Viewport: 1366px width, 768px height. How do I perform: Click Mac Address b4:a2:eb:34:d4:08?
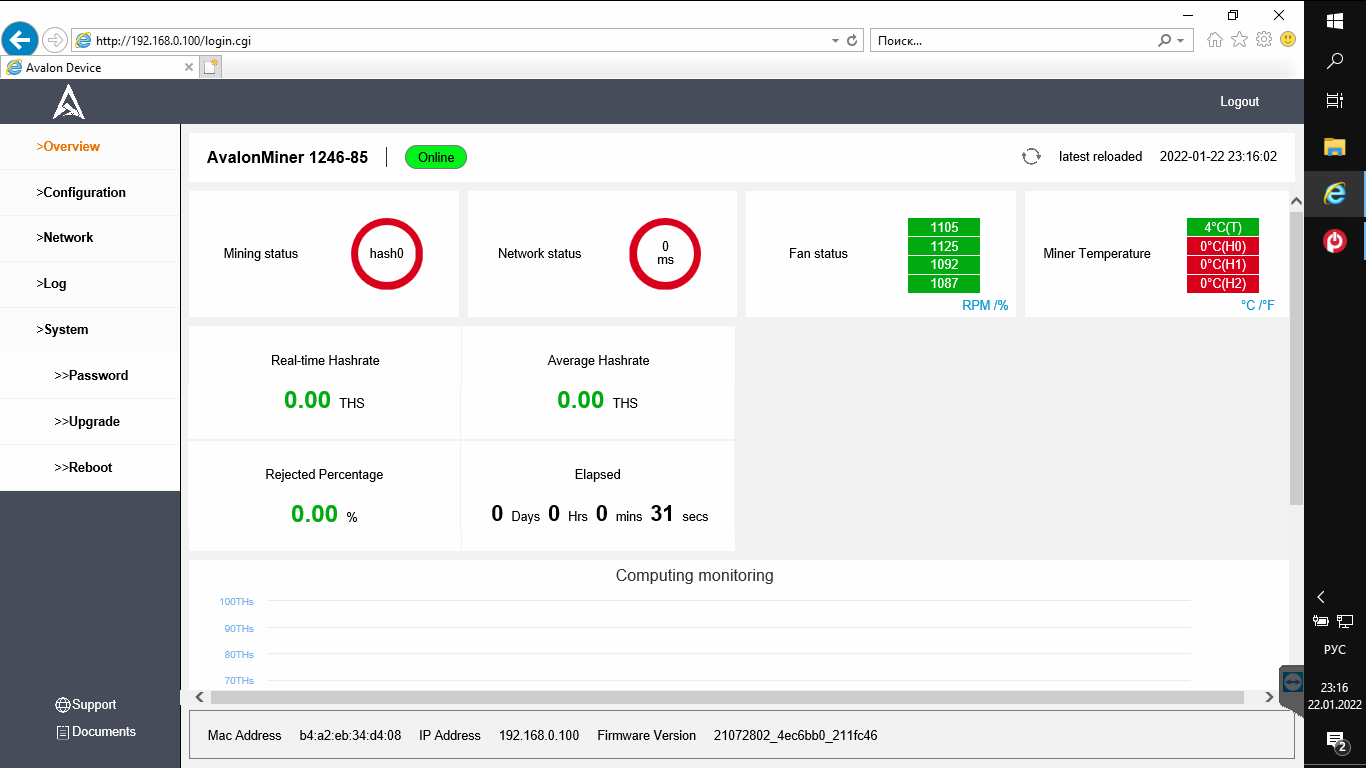pyautogui.click(x=350, y=736)
